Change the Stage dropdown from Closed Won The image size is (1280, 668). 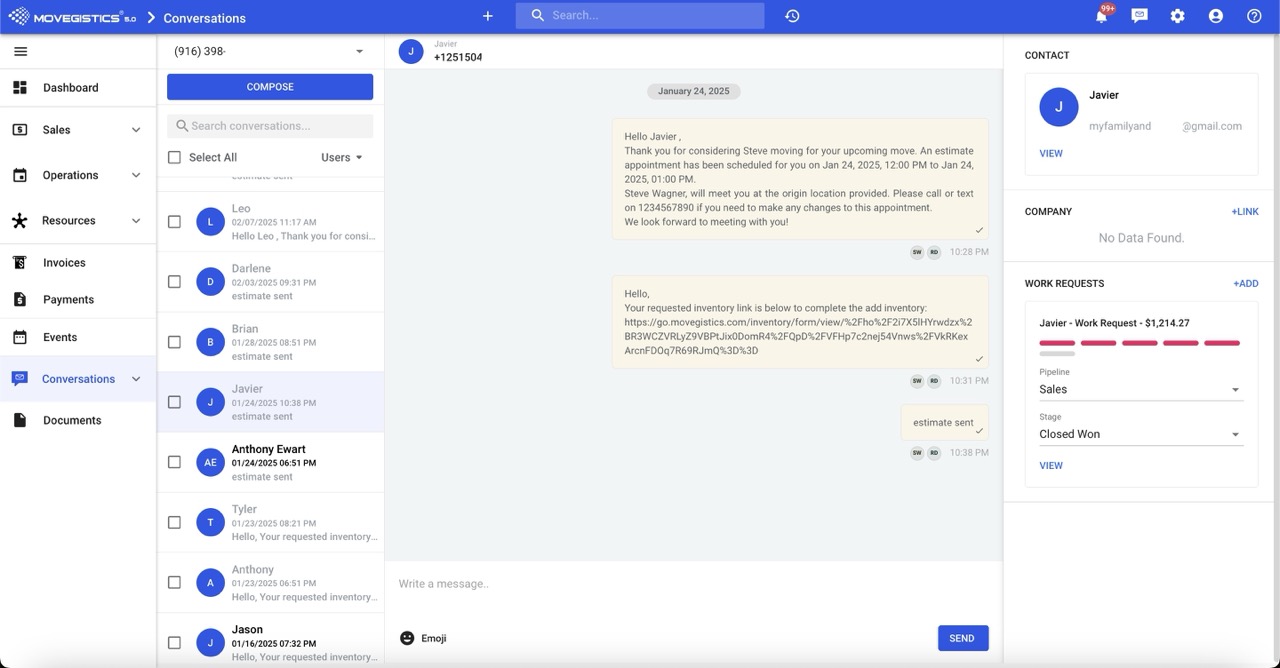(1140, 435)
